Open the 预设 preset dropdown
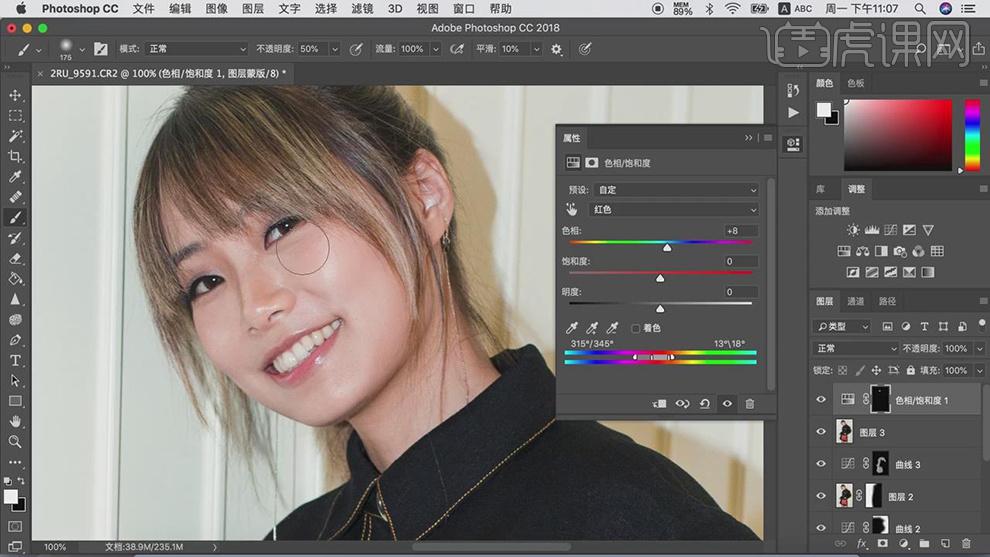The height and width of the screenshot is (557, 990). tap(676, 190)
